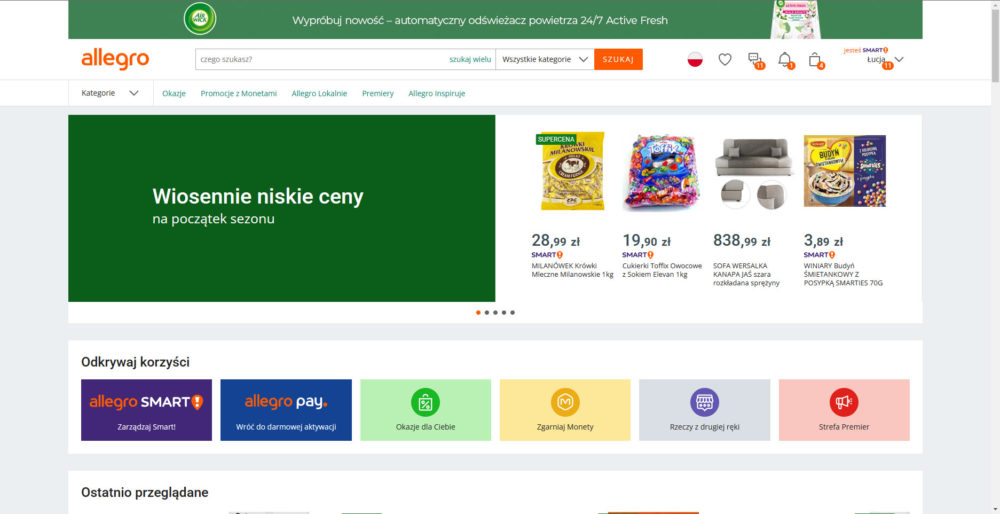Screen dimensions: 1000x514
Task: Click the SUPERCENA badge
Action: [x=556, y=138]
